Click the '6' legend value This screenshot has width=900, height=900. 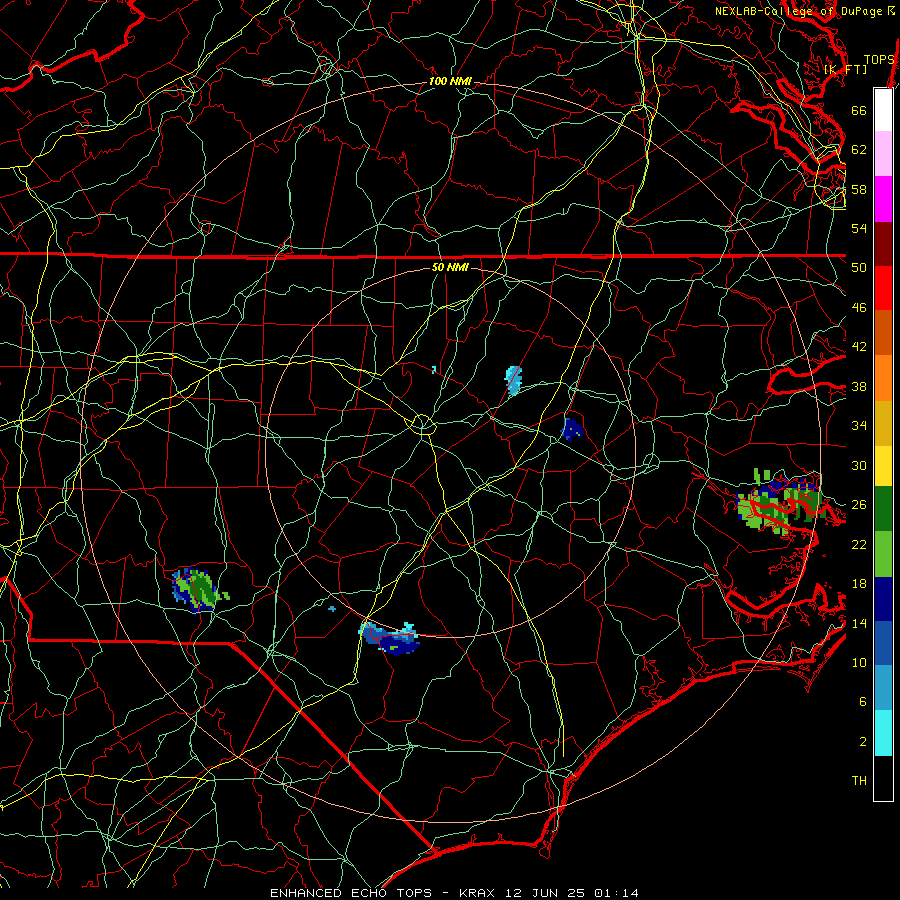click(863, 701)
